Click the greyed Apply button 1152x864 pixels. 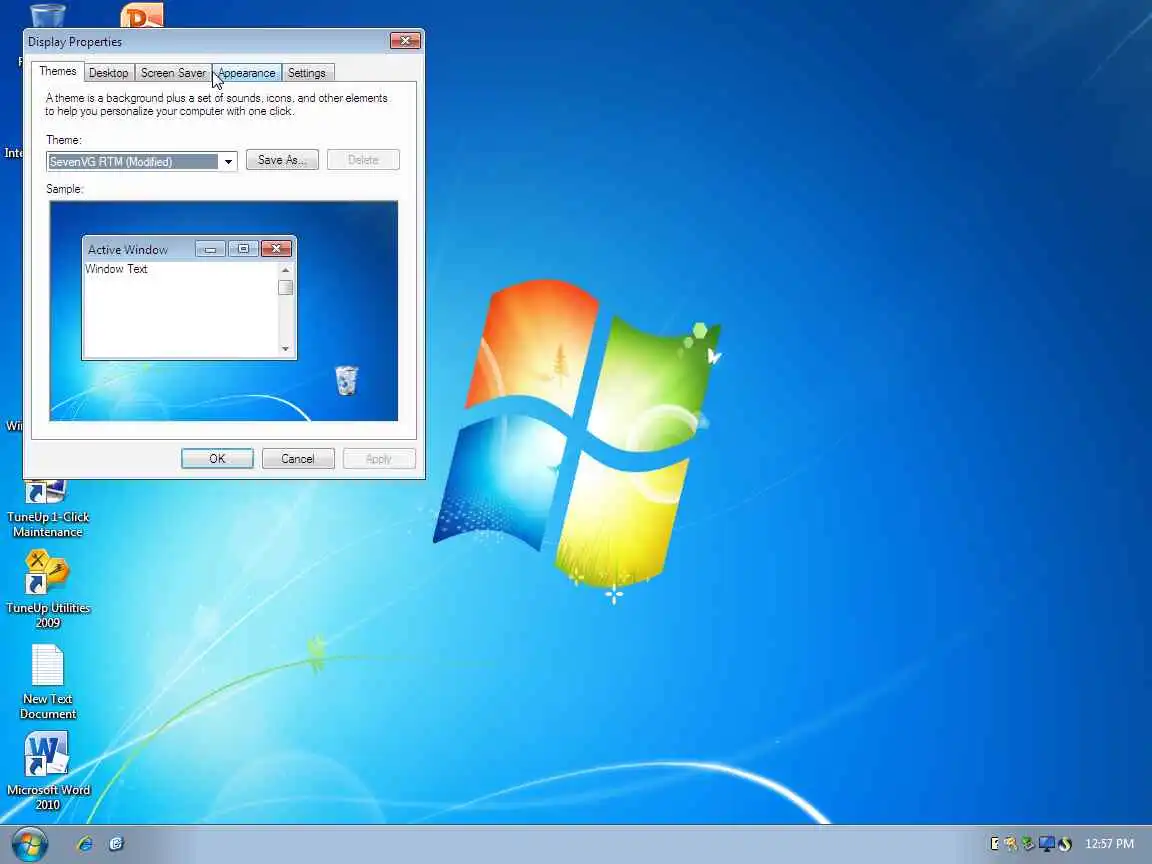pos(378,458)
